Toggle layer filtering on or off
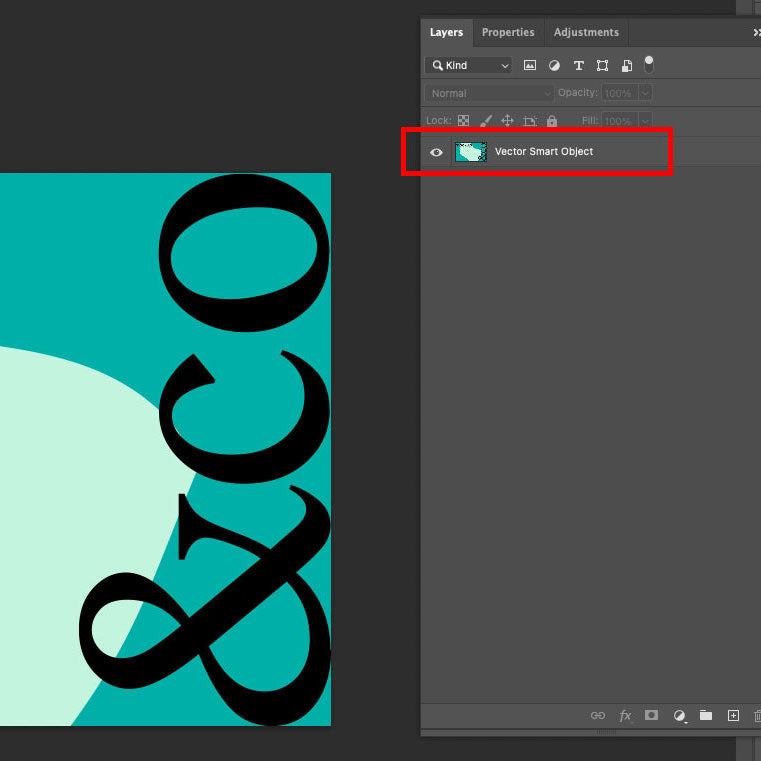 [649, 64]
